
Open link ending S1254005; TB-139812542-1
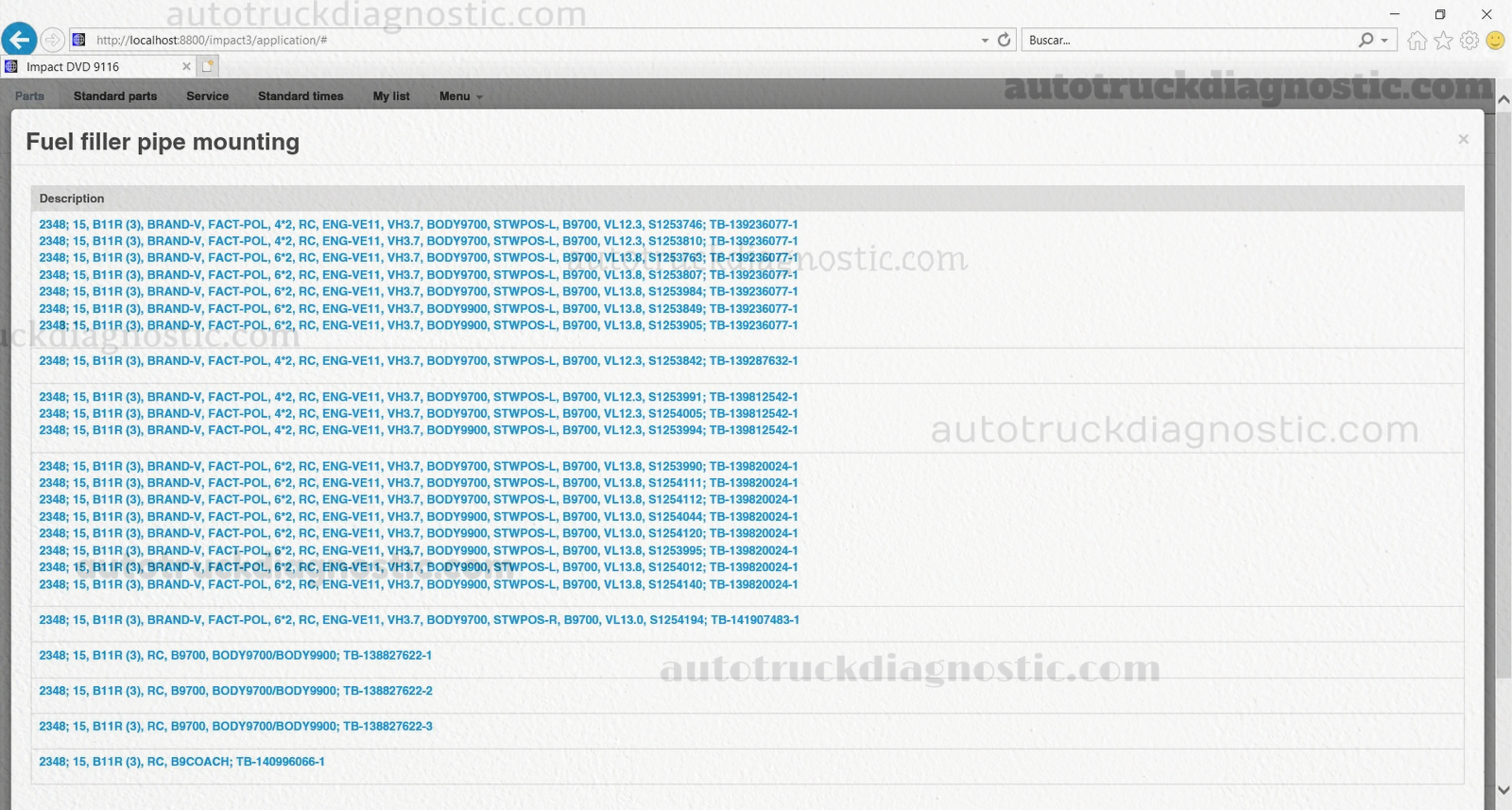[x=419, y=413]
